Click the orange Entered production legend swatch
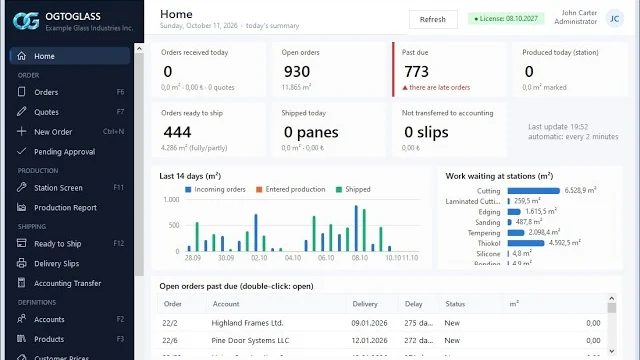 coord(259,189)
